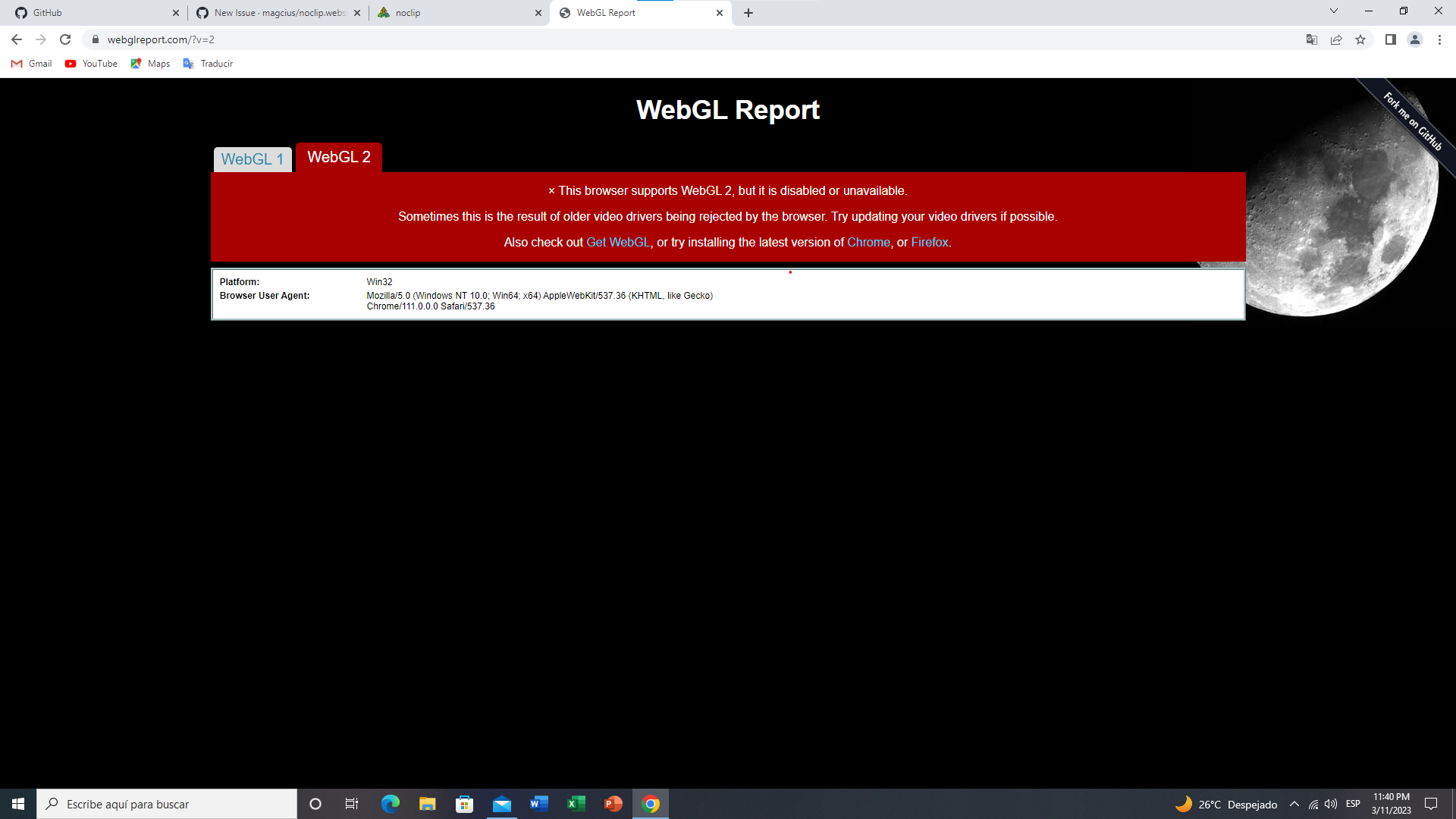Expand hidden icons in the system tray
The height and width of the screenshot is (819, 1456).
[x=1294, y=804]
